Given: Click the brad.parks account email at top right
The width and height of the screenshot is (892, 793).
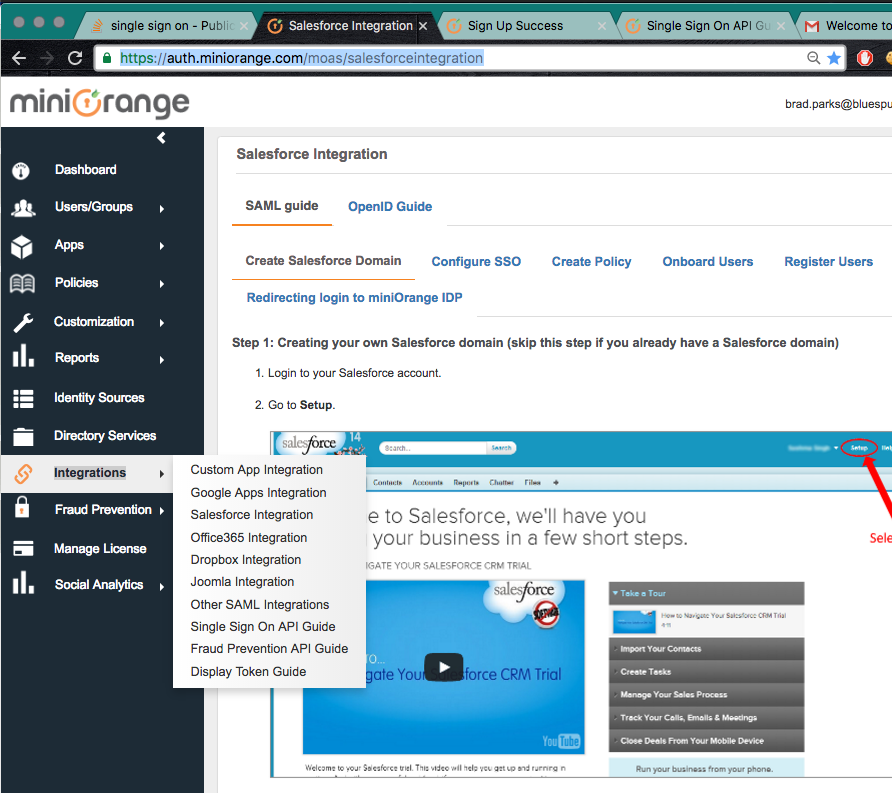Looking at the screenshot, I should pyautogui.click(x=838, y=104).
